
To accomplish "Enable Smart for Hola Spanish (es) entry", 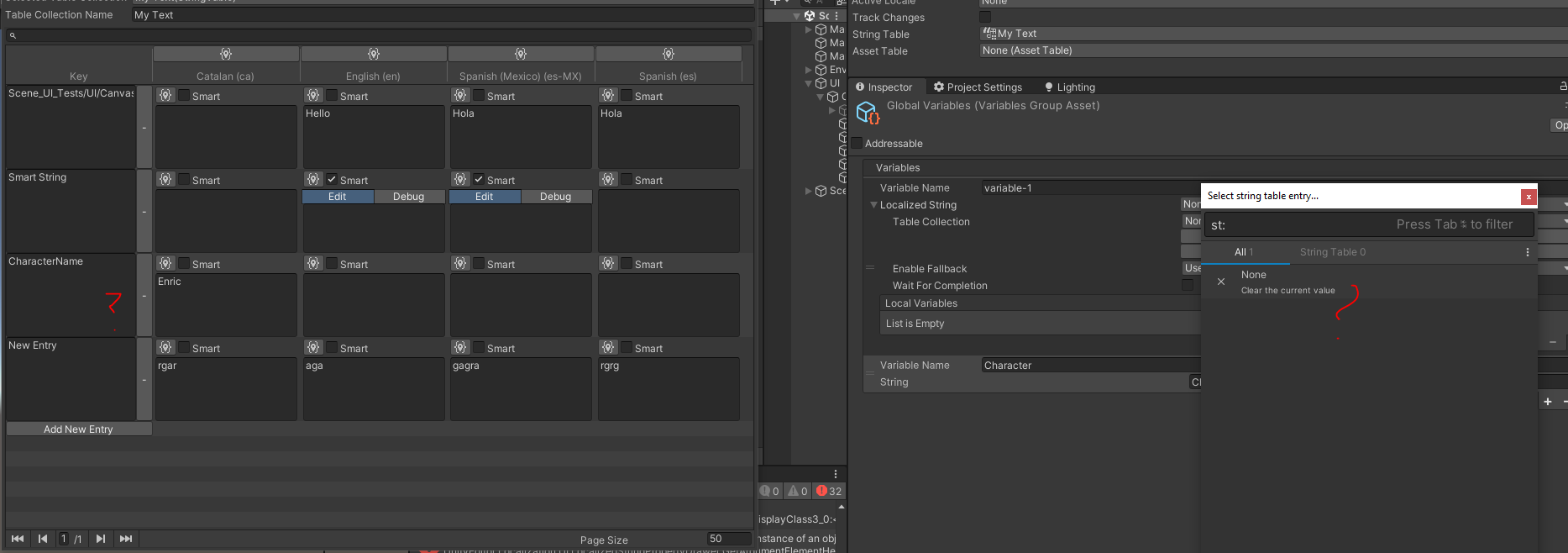I will [x=627, y=96].
